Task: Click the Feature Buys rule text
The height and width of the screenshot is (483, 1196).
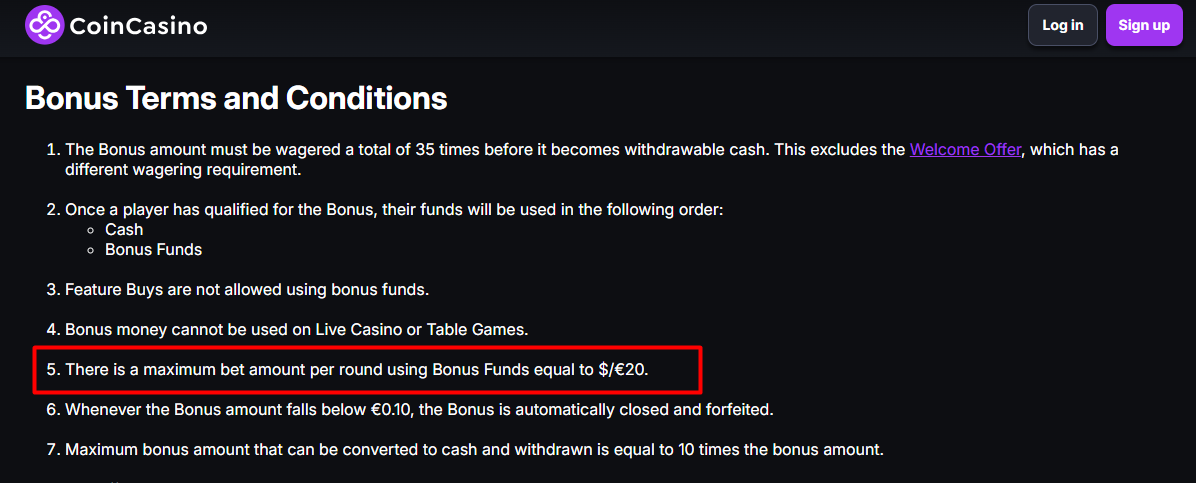Action: [246, 290]
